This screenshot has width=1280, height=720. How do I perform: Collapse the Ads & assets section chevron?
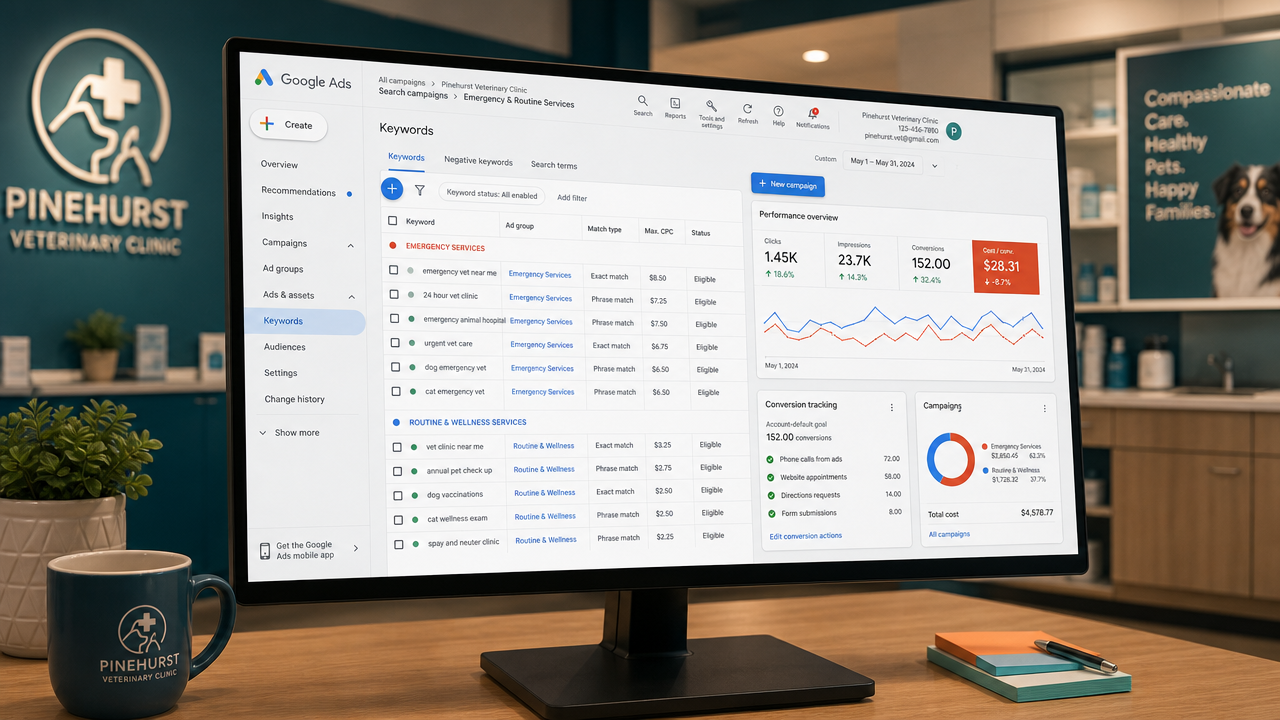351,297
